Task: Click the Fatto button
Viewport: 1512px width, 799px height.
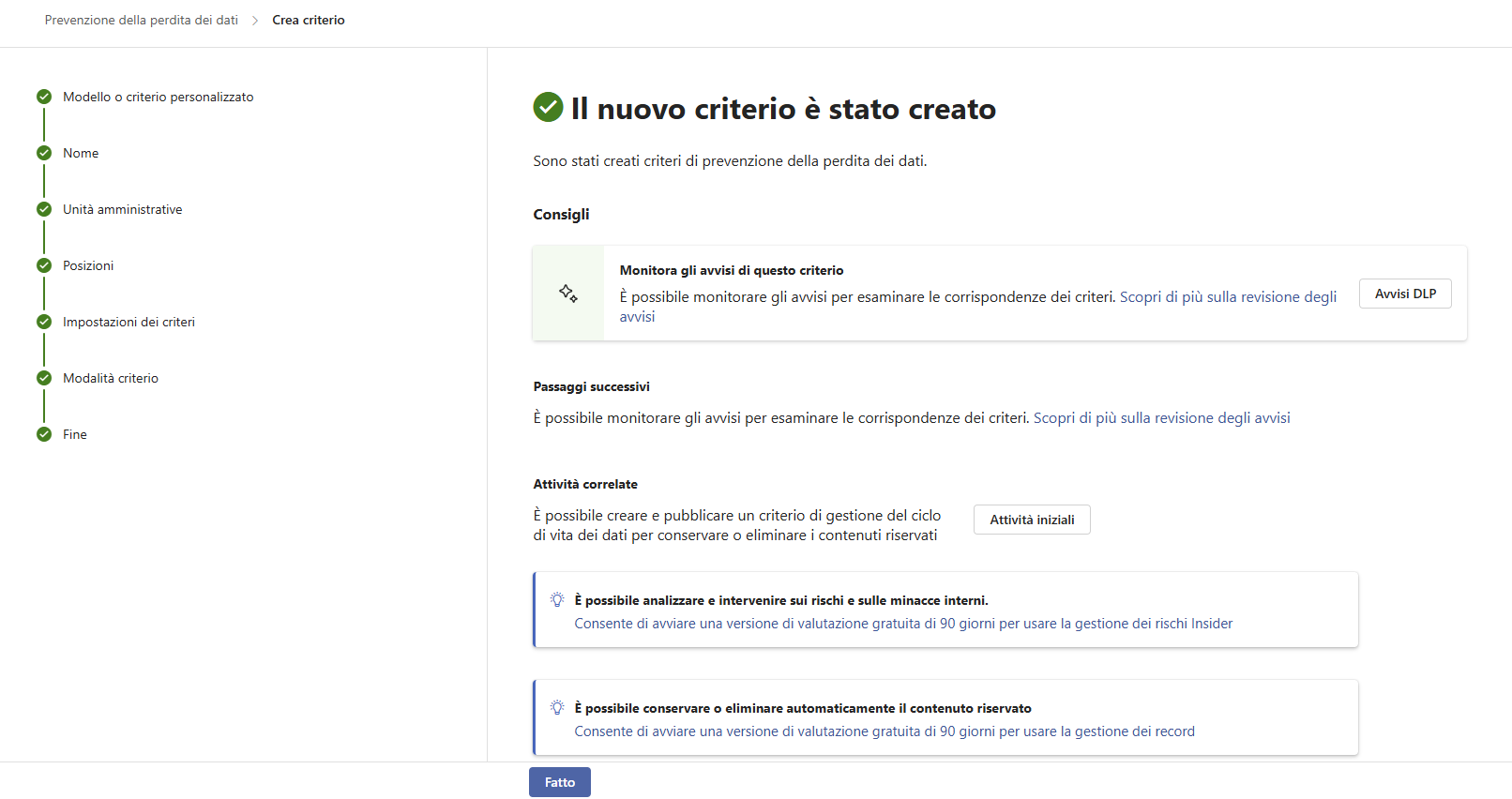Action: tap(559, 782)
